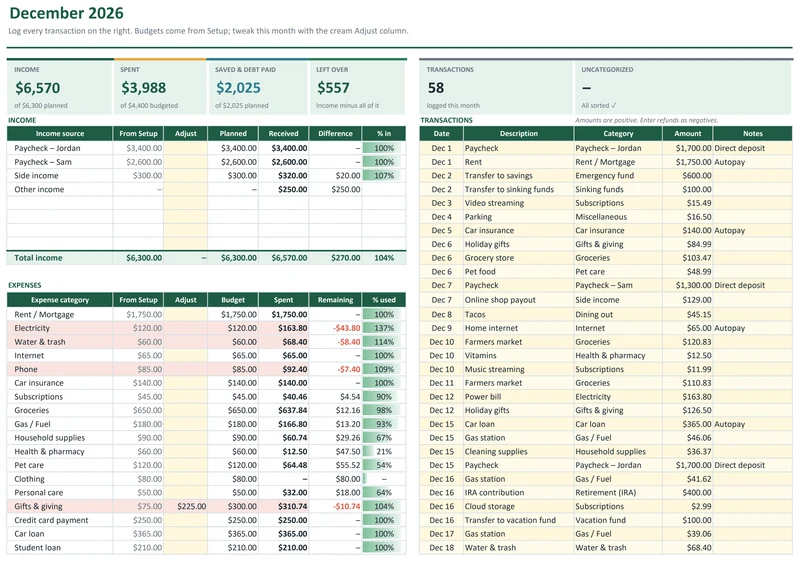Click the Transactions count 58
This screenshot has height=561, width=800.
[435, 88]
